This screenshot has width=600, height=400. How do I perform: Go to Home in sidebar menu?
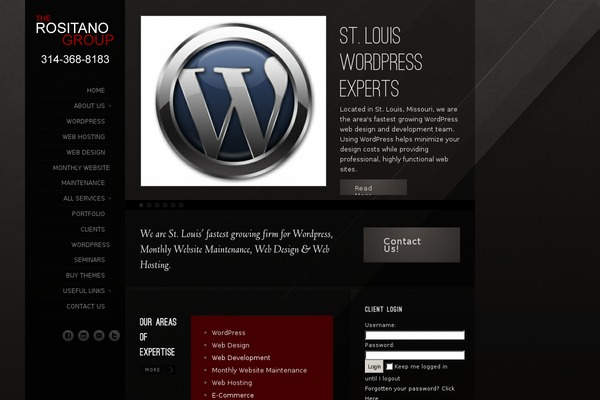(96, 90)
